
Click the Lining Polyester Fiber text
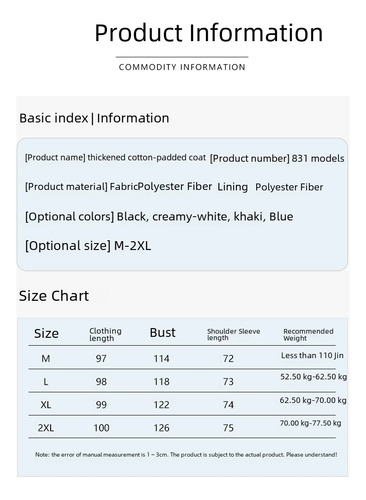270,187
